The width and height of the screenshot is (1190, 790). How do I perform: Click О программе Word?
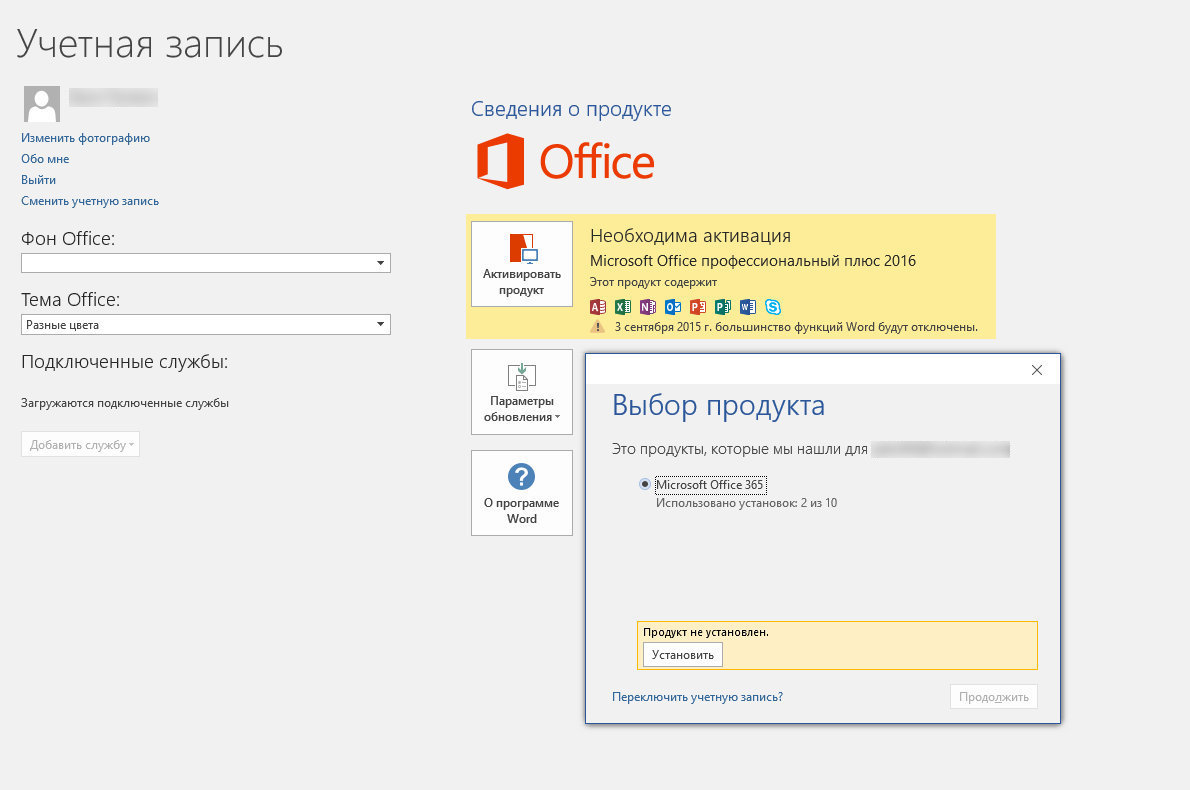coord(521,492)
